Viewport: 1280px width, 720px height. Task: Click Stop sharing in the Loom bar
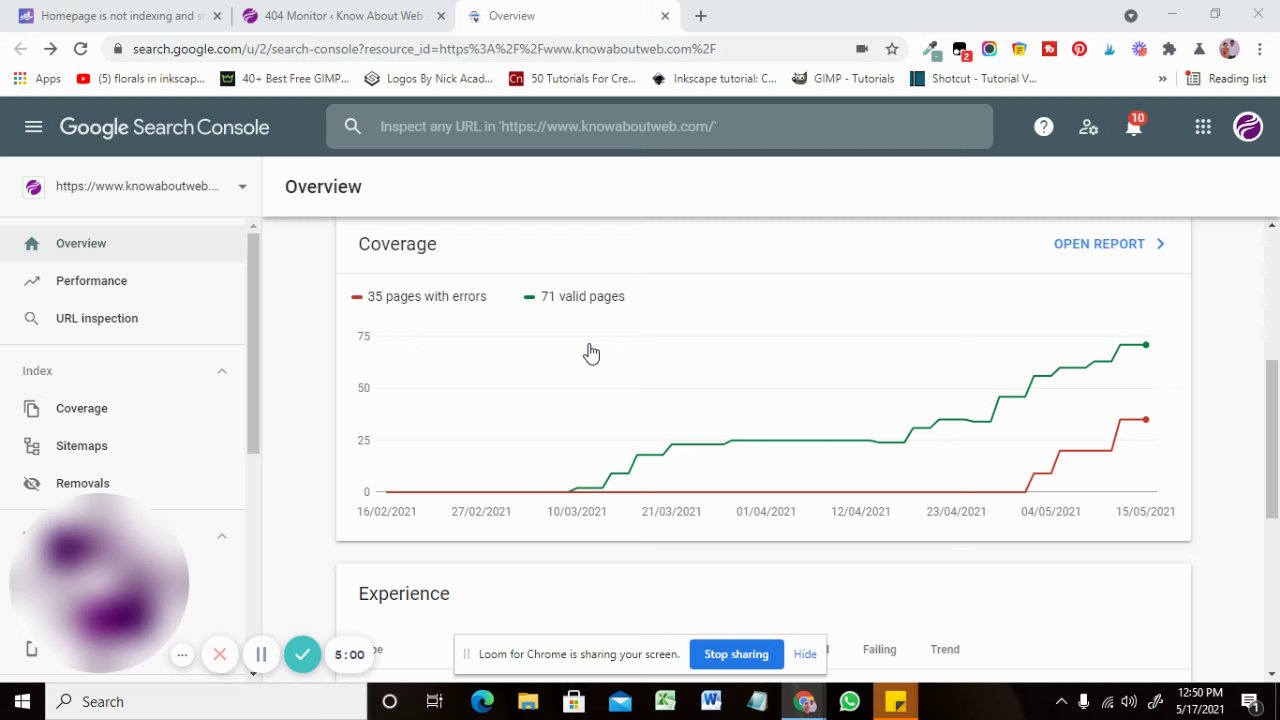(736, 654)
